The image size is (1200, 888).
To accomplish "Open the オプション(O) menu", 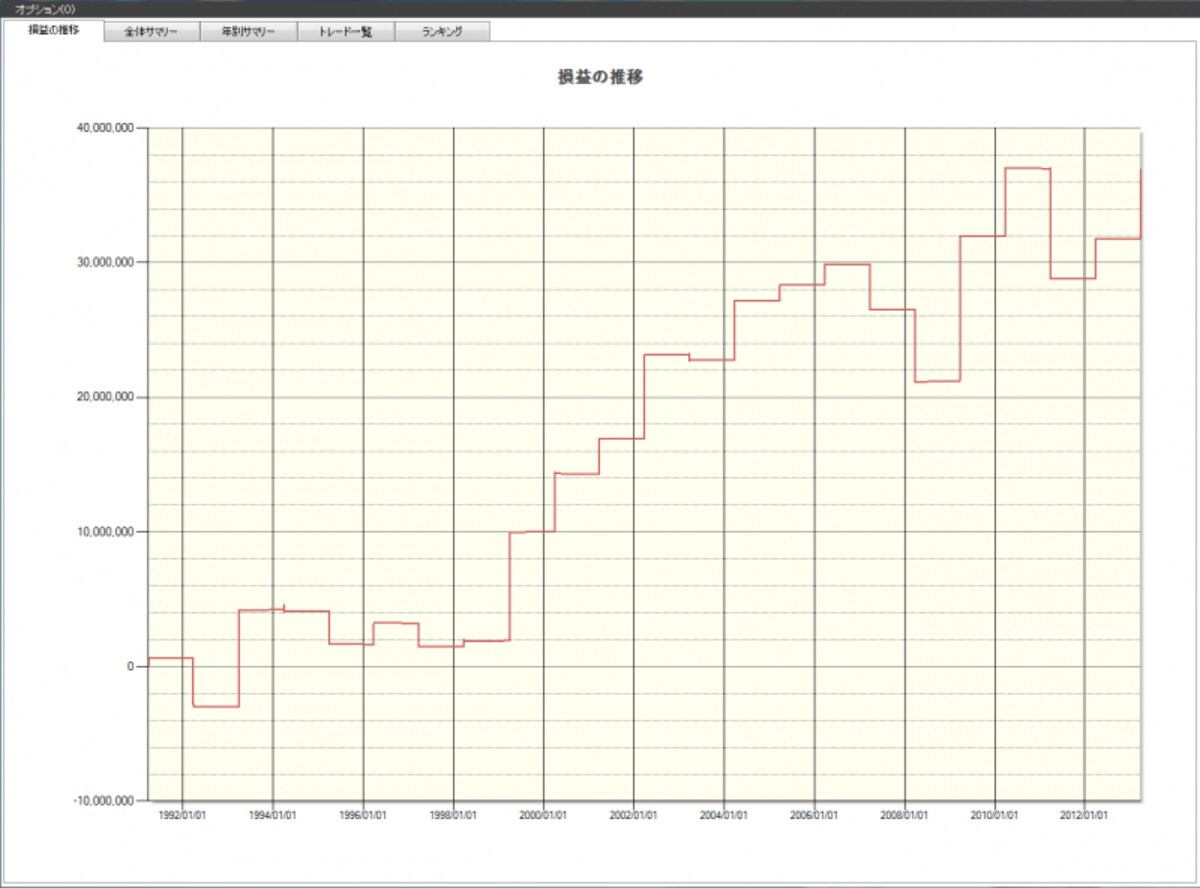I will pos(43,8).
